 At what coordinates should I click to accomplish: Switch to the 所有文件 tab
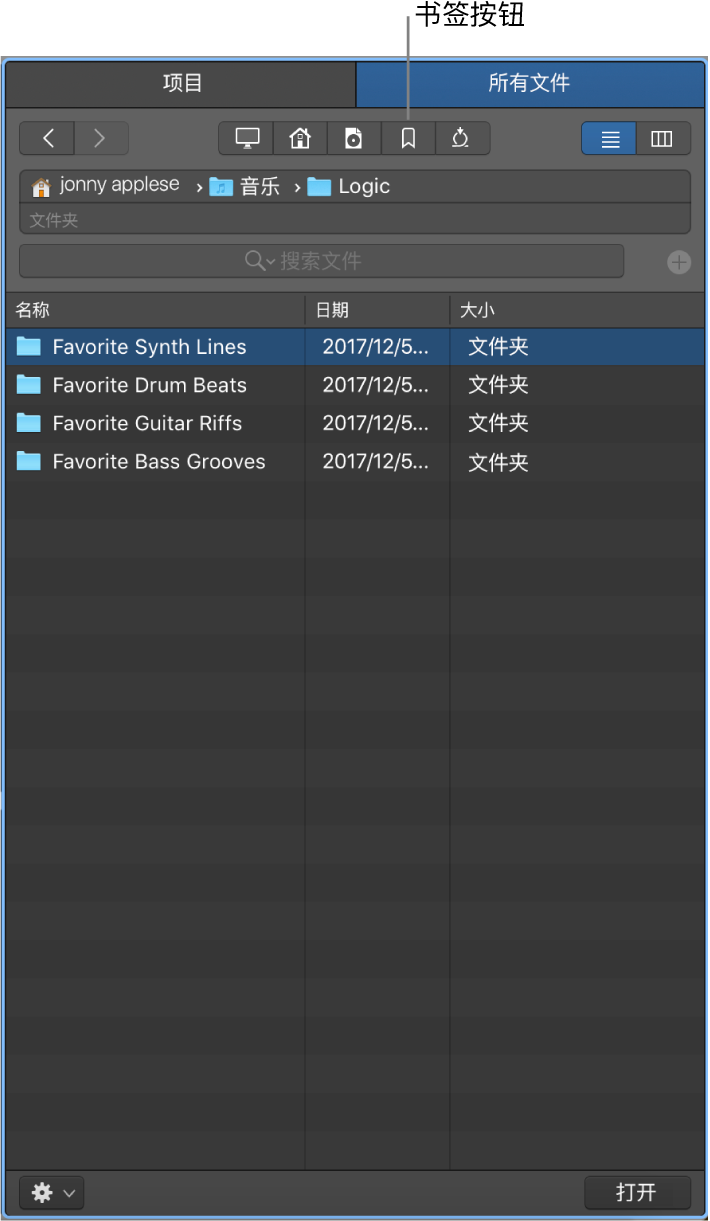[529, 84]
